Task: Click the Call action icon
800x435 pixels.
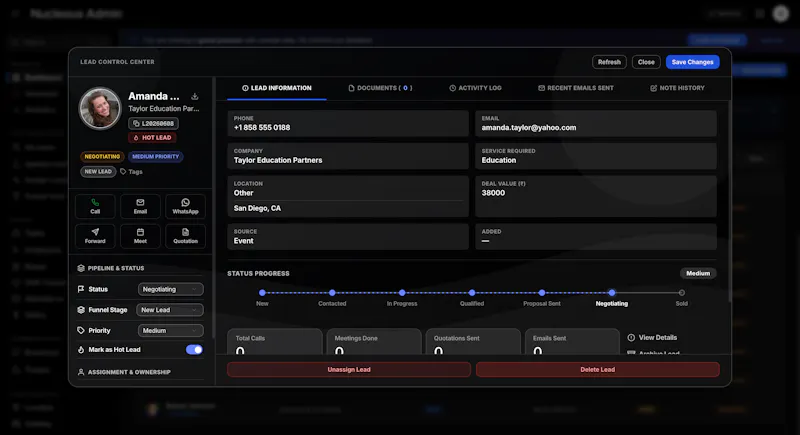Action: (x=95, y=202)
